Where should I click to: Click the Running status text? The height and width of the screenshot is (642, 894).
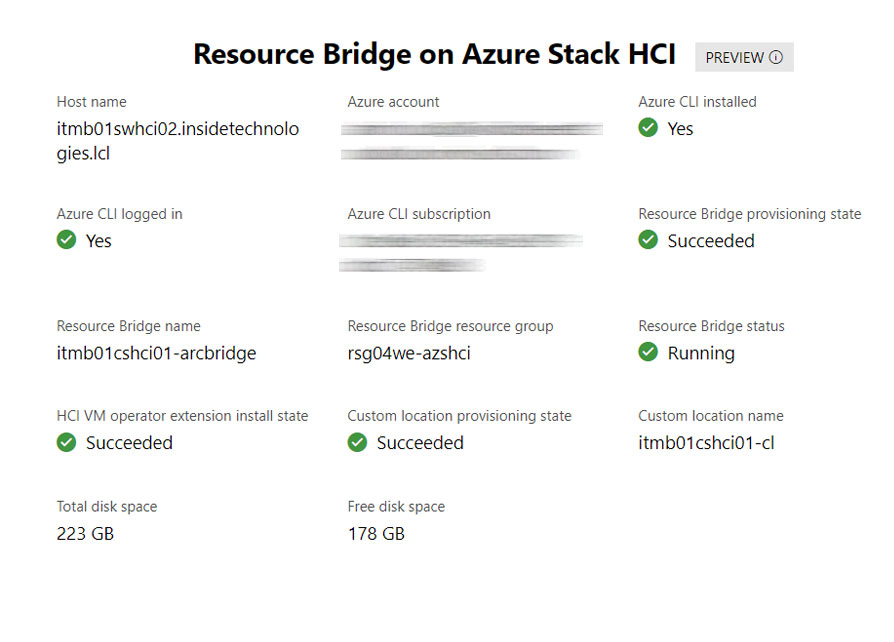pyautogui.click(x=701, y=353)
